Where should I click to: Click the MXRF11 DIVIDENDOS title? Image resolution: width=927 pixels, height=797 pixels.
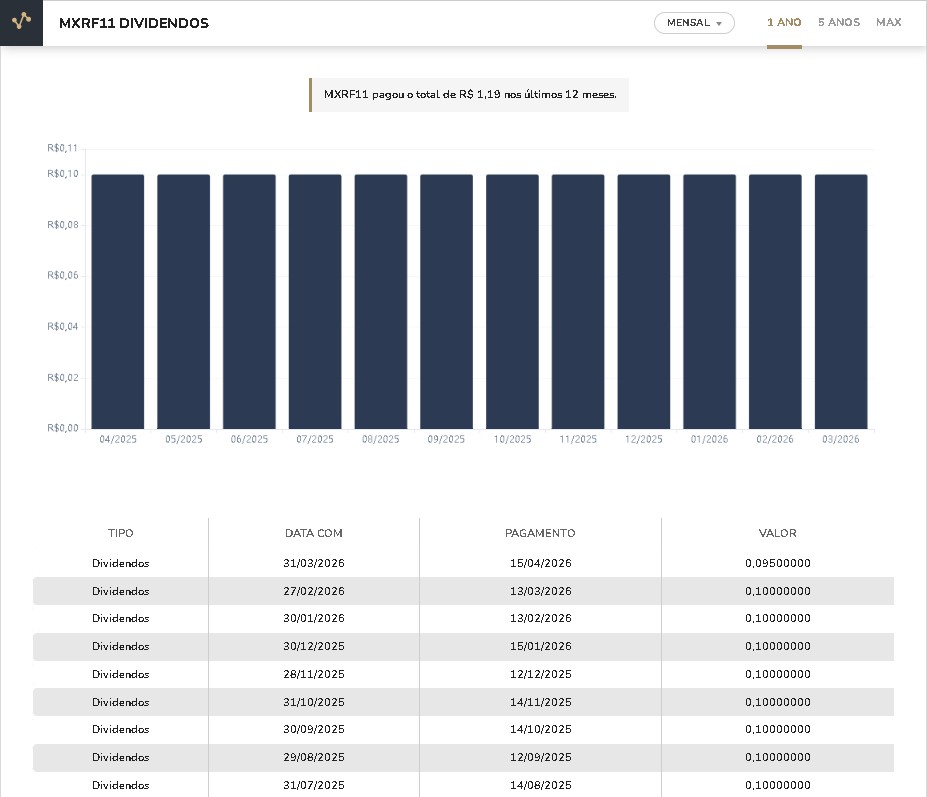134,23
